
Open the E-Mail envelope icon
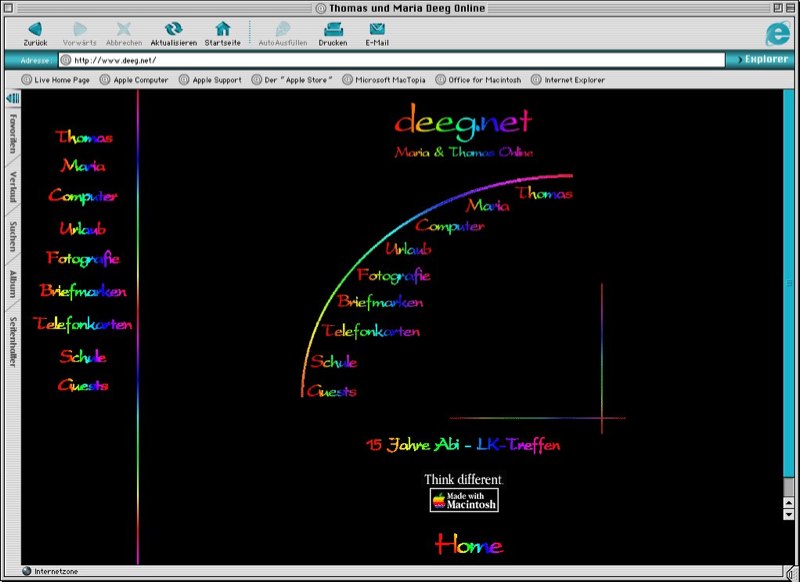(x=377, y=29)
